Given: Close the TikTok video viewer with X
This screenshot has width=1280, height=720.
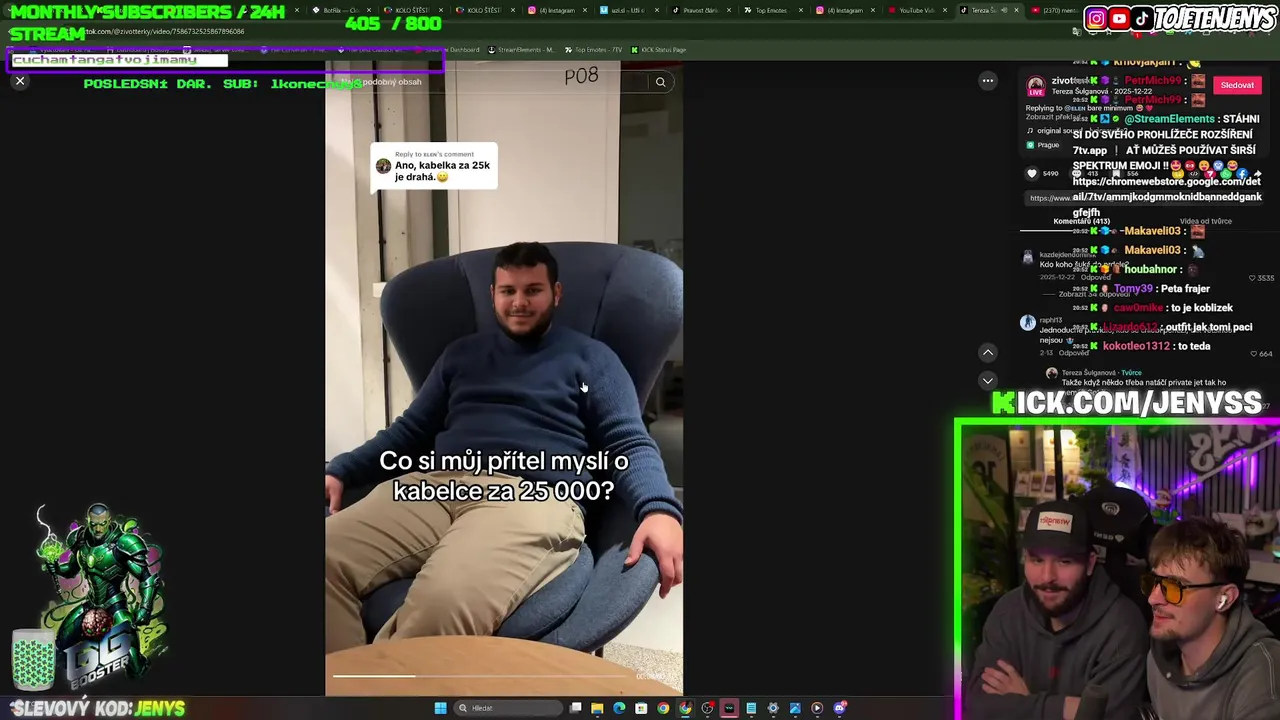Looking at the screenshot, I should point(20,81).
